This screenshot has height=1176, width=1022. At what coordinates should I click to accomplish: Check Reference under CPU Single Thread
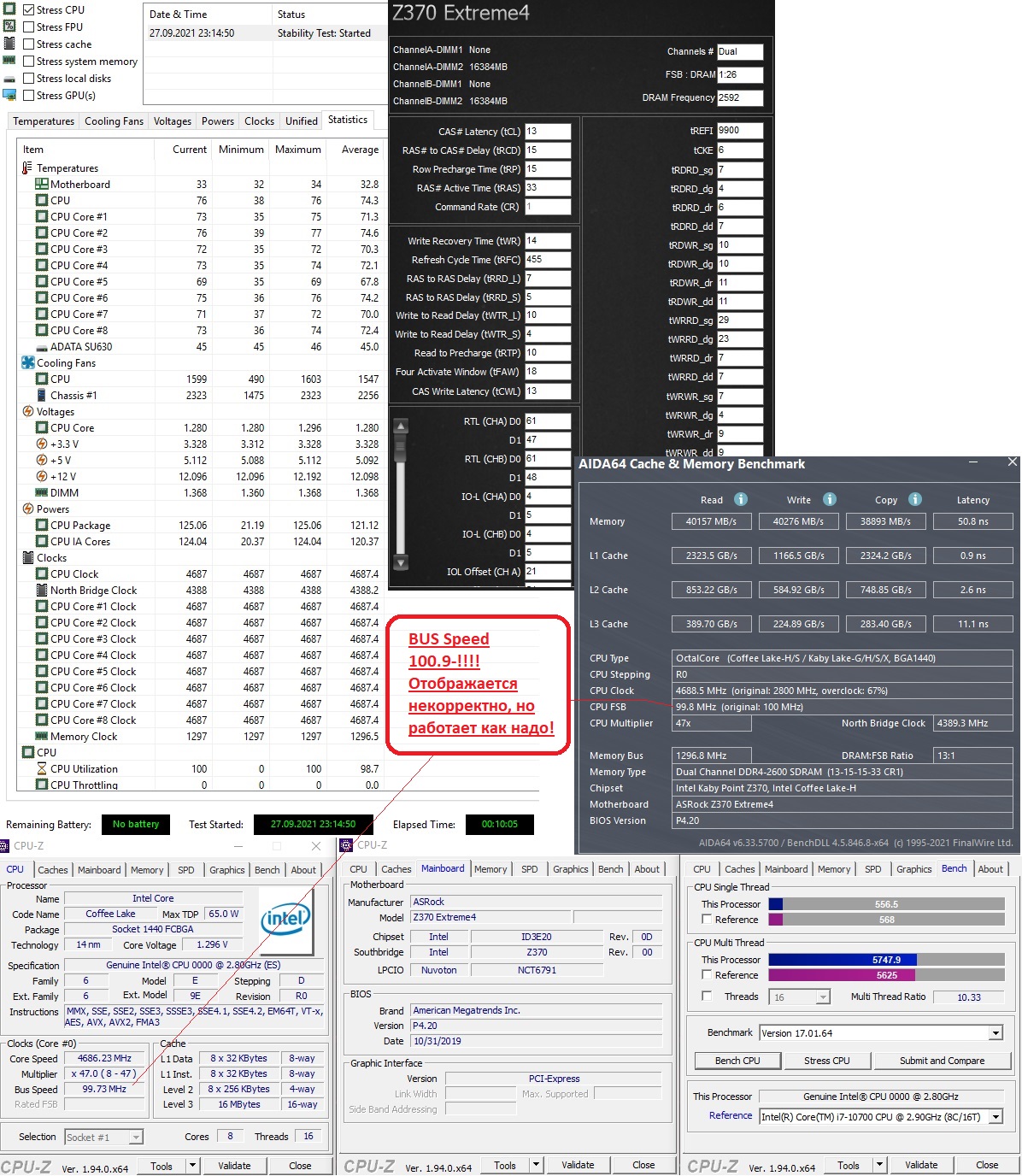point(707,919)
